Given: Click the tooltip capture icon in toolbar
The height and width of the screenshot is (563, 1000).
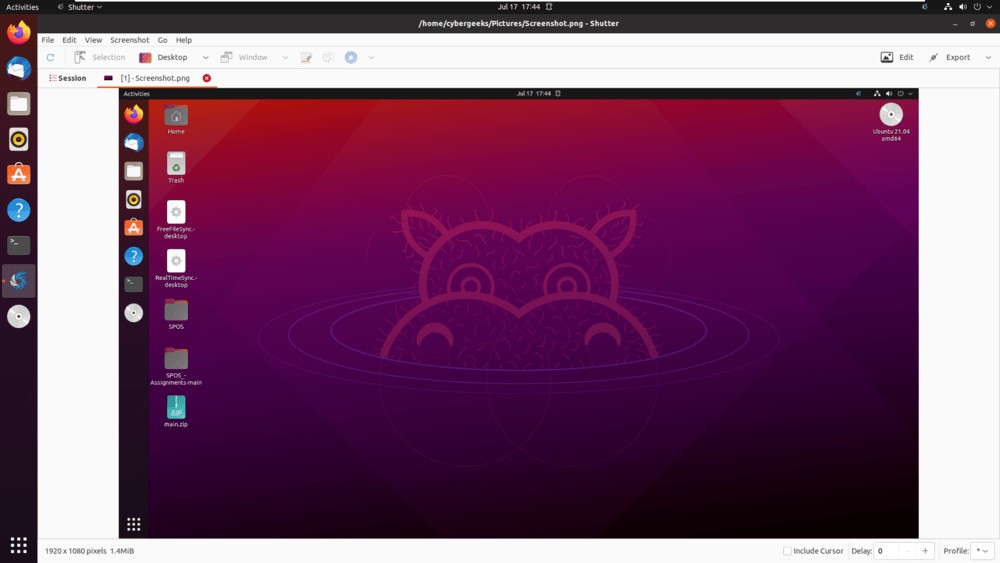Looking at the screenshot, I should [x=328, y=57].
